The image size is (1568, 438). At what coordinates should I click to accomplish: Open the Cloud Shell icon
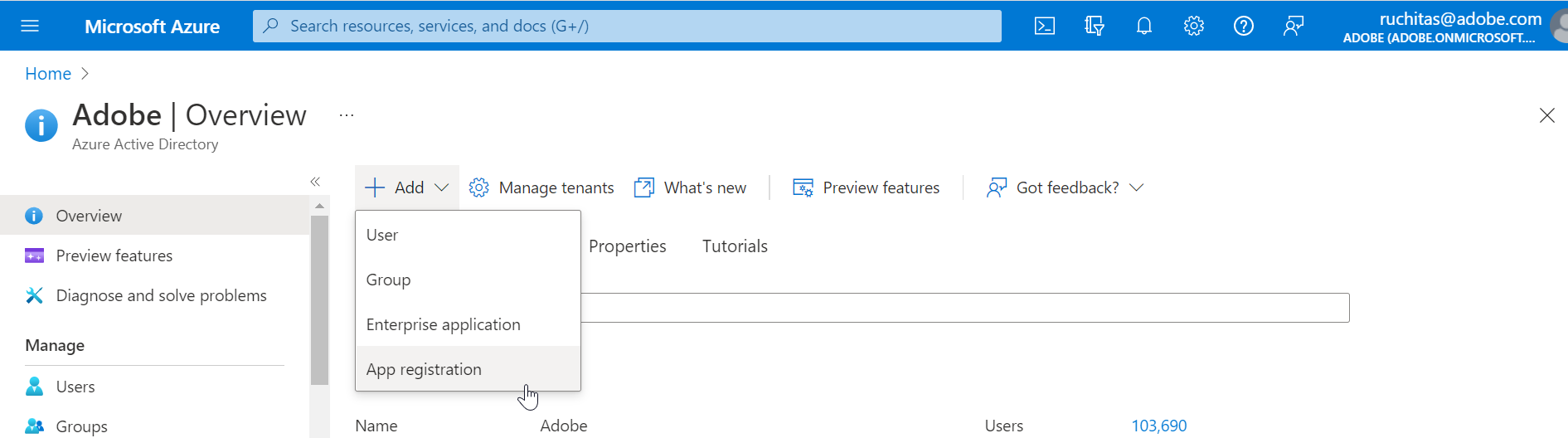[x=1045, y=26]
